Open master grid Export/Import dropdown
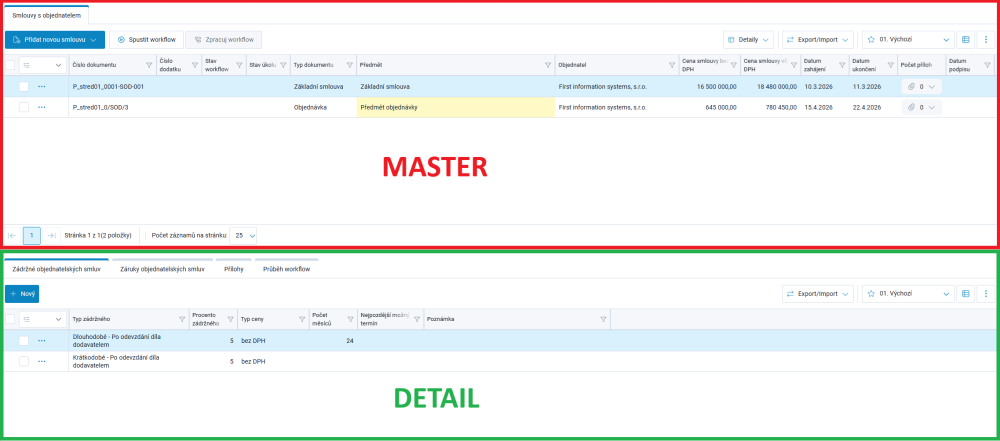The height and width of the screenshot is (441, 1000). (818, 40)
